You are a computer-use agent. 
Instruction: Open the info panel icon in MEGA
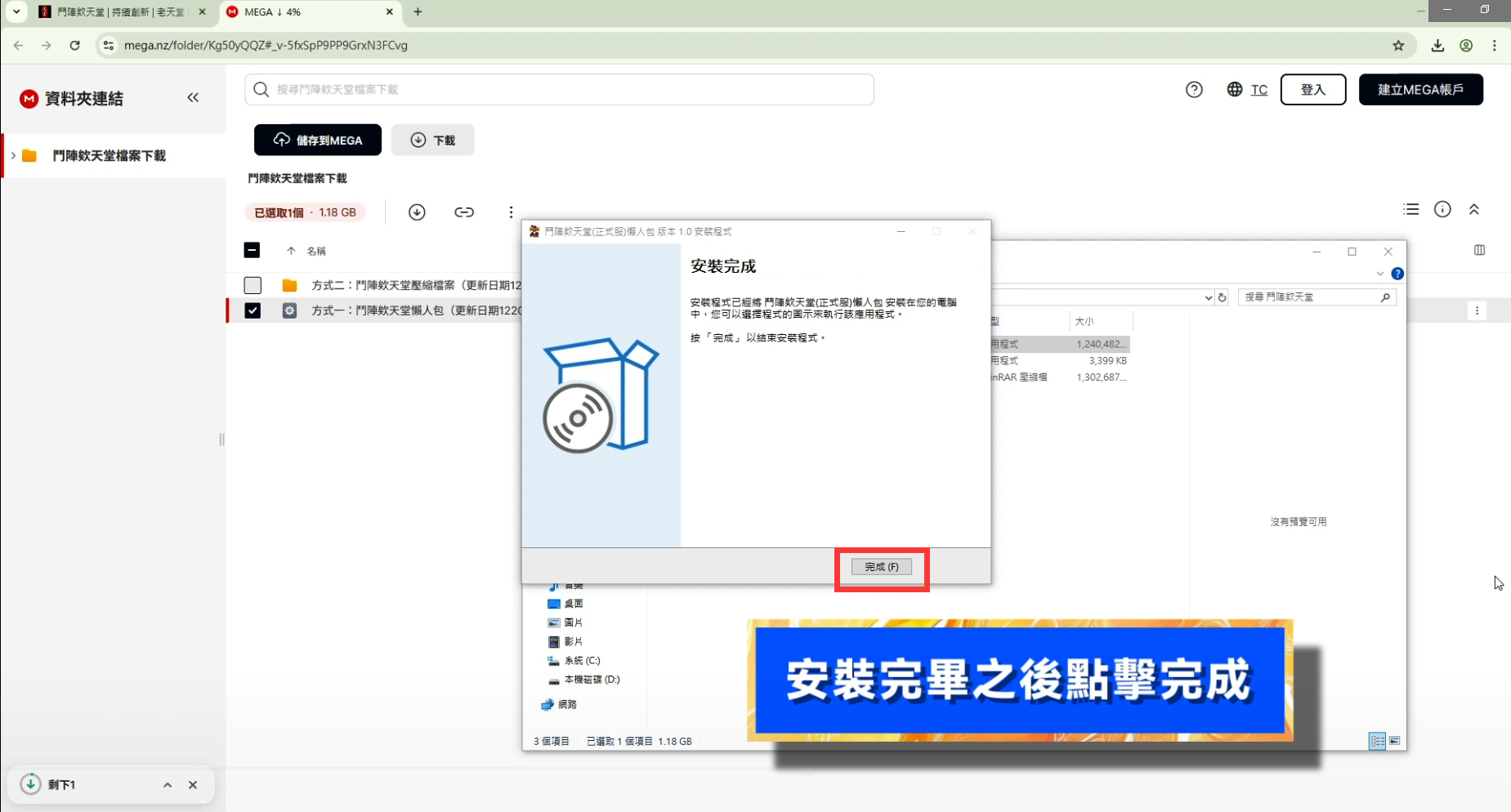click(x=1442, y=210)
